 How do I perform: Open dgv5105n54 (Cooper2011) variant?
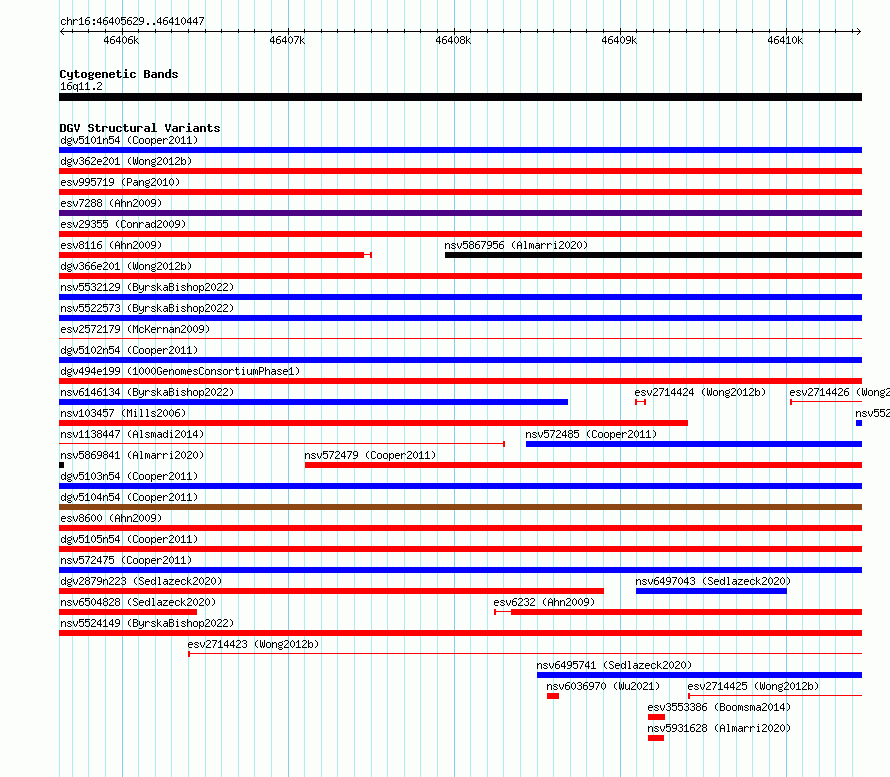[129, 539]
